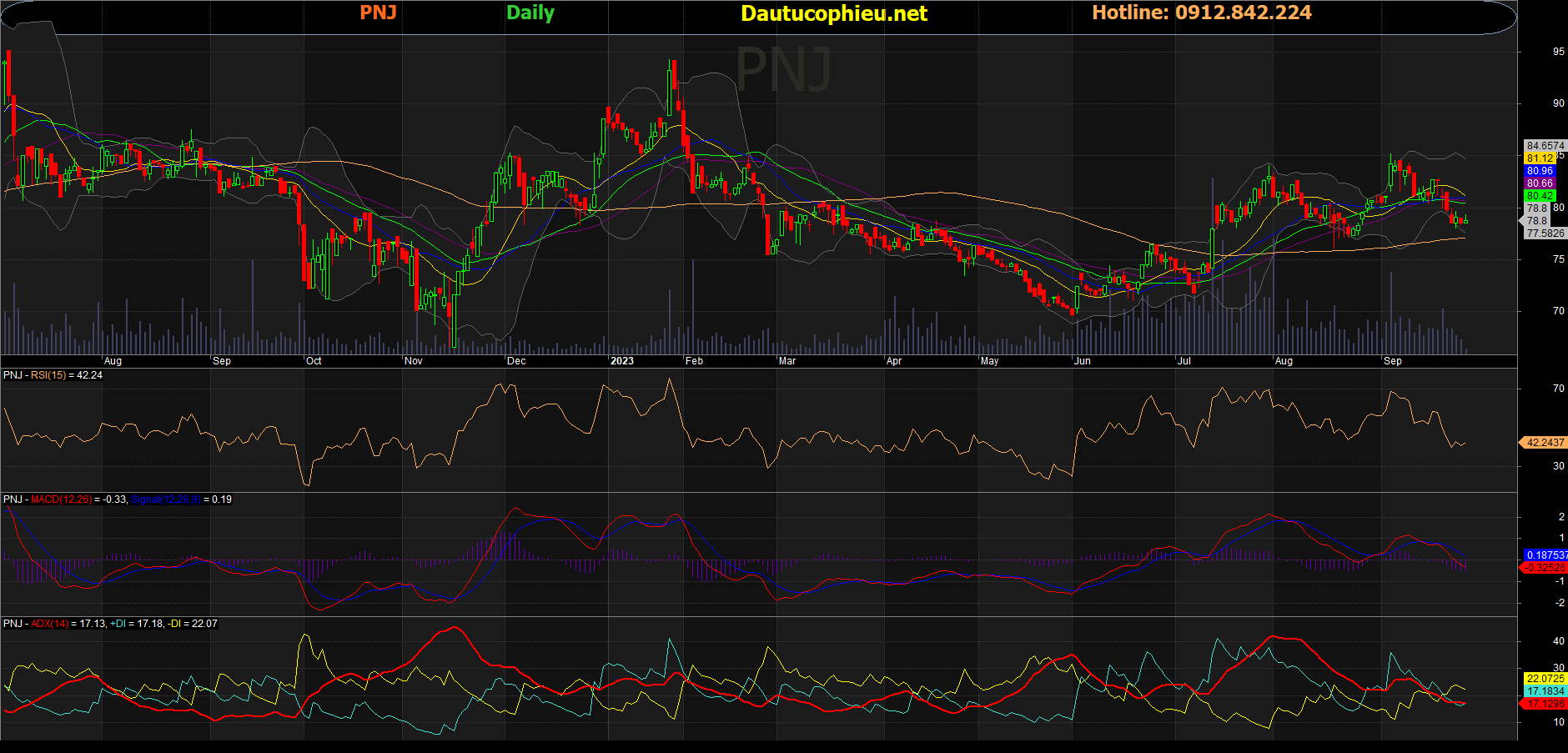This screenshot has width=1568, height=753.
Task: Click the blue 0.187537 signal value tag
Action: pos(1545,555)
